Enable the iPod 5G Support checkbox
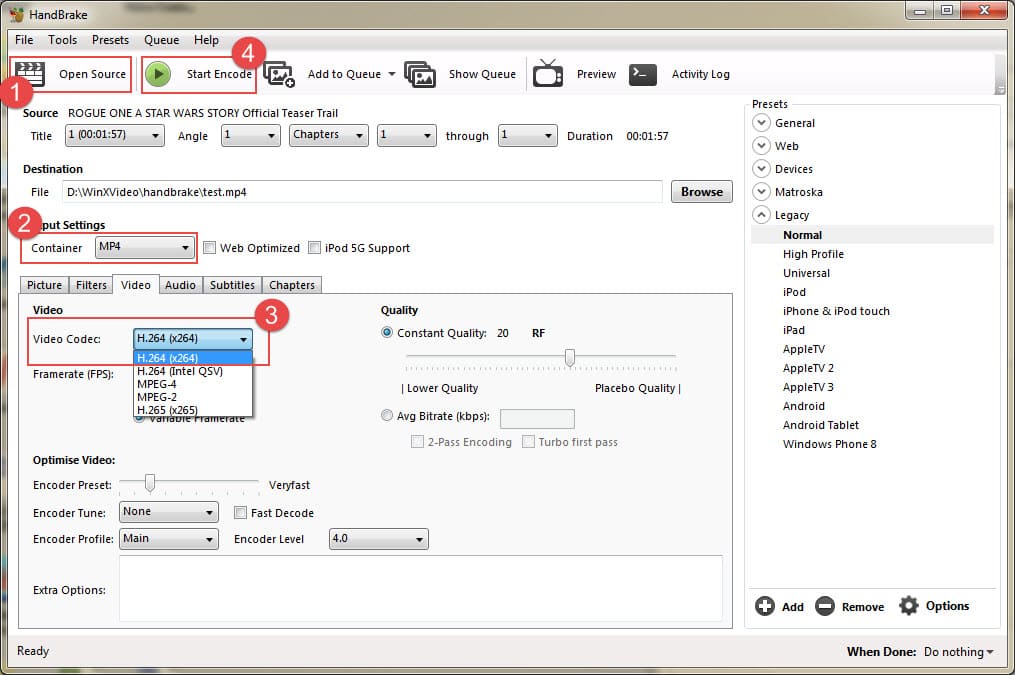This screenshot has height=675, width=1015. click(314, 248)
